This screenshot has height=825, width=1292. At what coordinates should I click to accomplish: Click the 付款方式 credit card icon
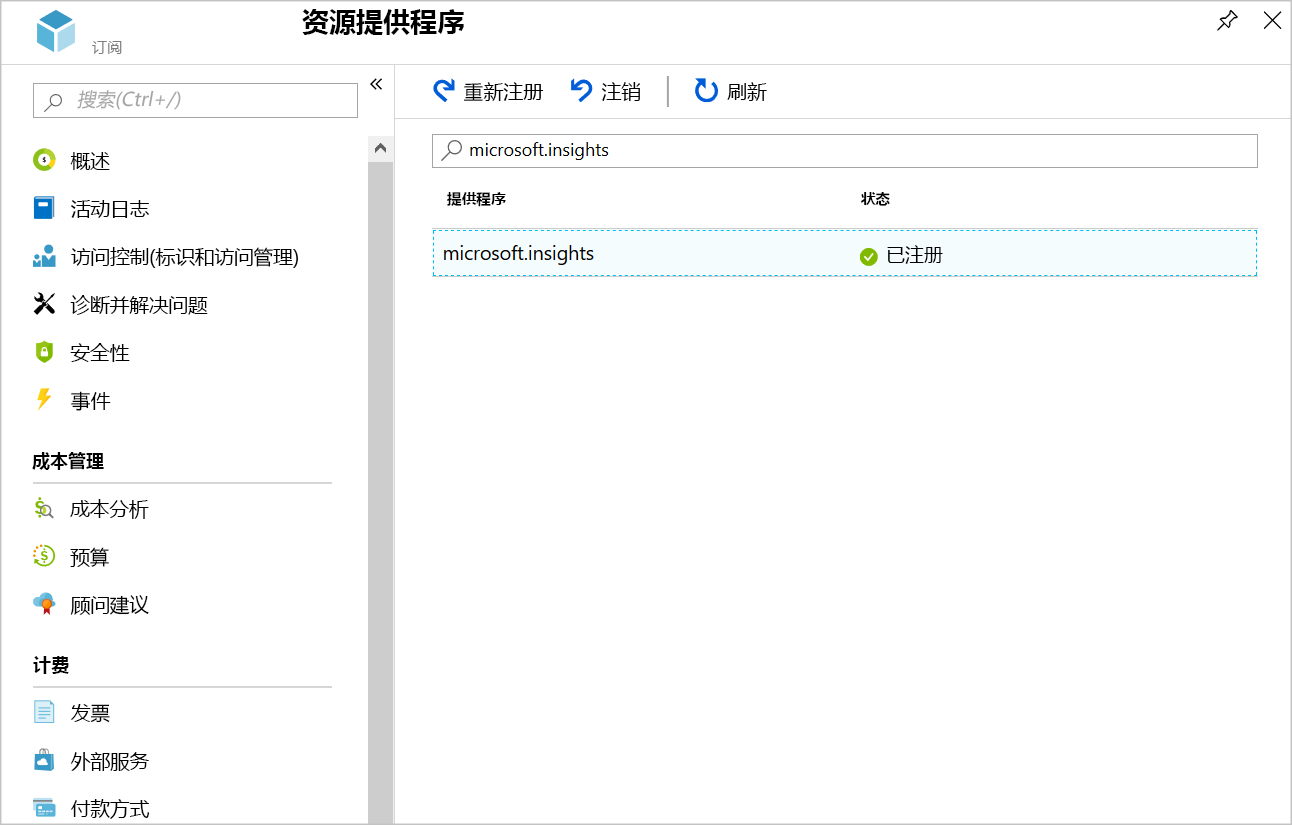click(44, 808)
